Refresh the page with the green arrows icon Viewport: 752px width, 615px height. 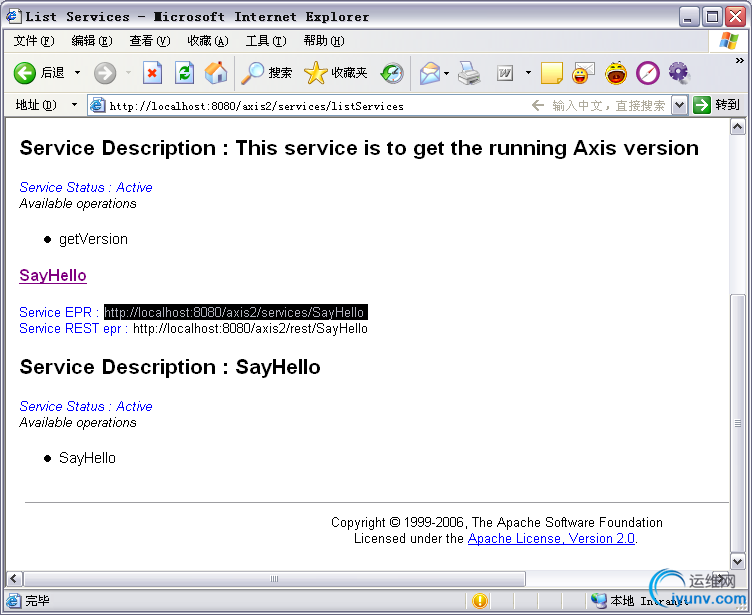tap(184, 73)
